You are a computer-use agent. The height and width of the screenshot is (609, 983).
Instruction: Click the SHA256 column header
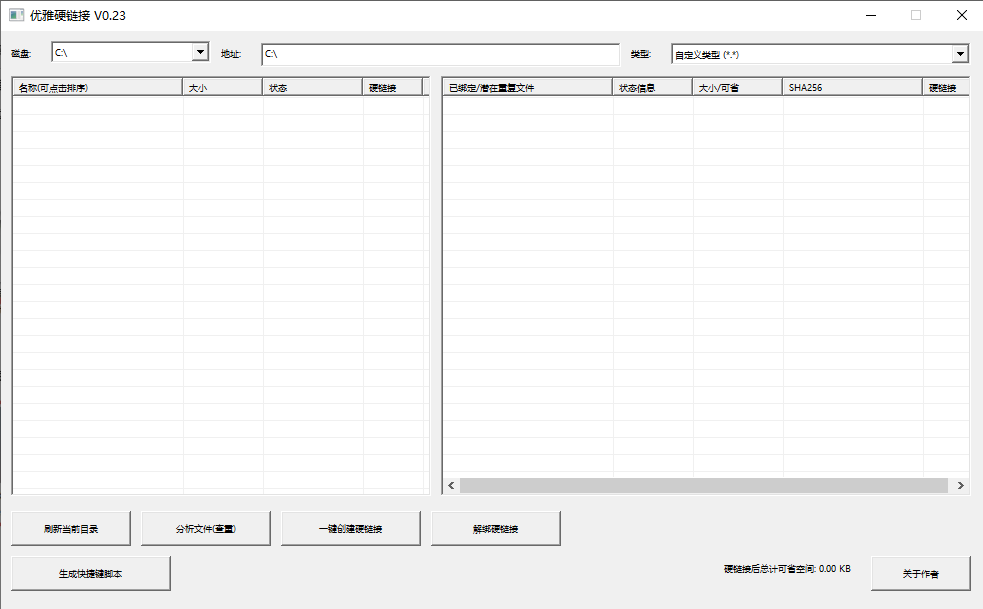852,88
